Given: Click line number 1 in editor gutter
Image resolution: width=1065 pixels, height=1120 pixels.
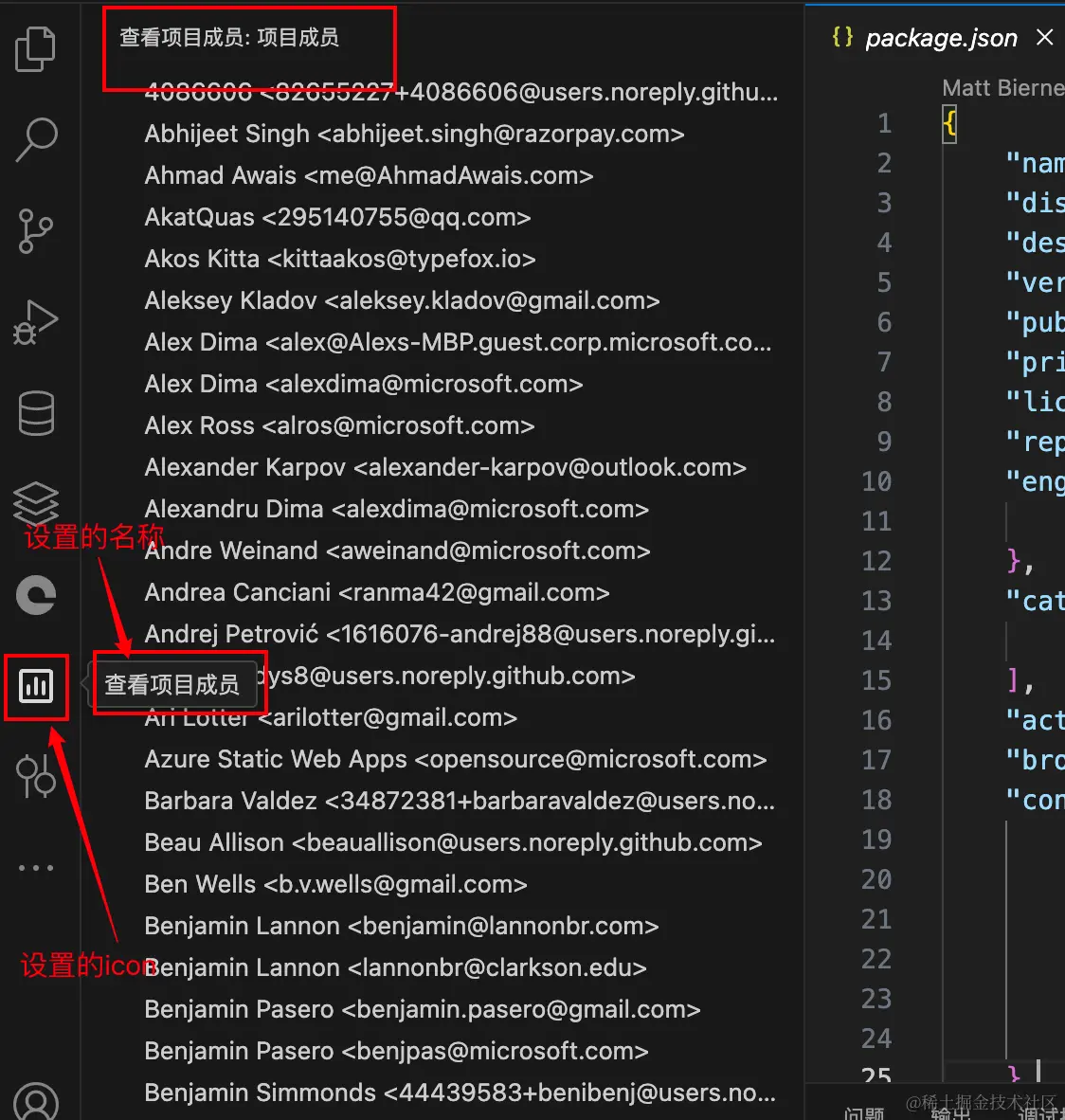Looking at the screenshot, I should coord(884,123).
